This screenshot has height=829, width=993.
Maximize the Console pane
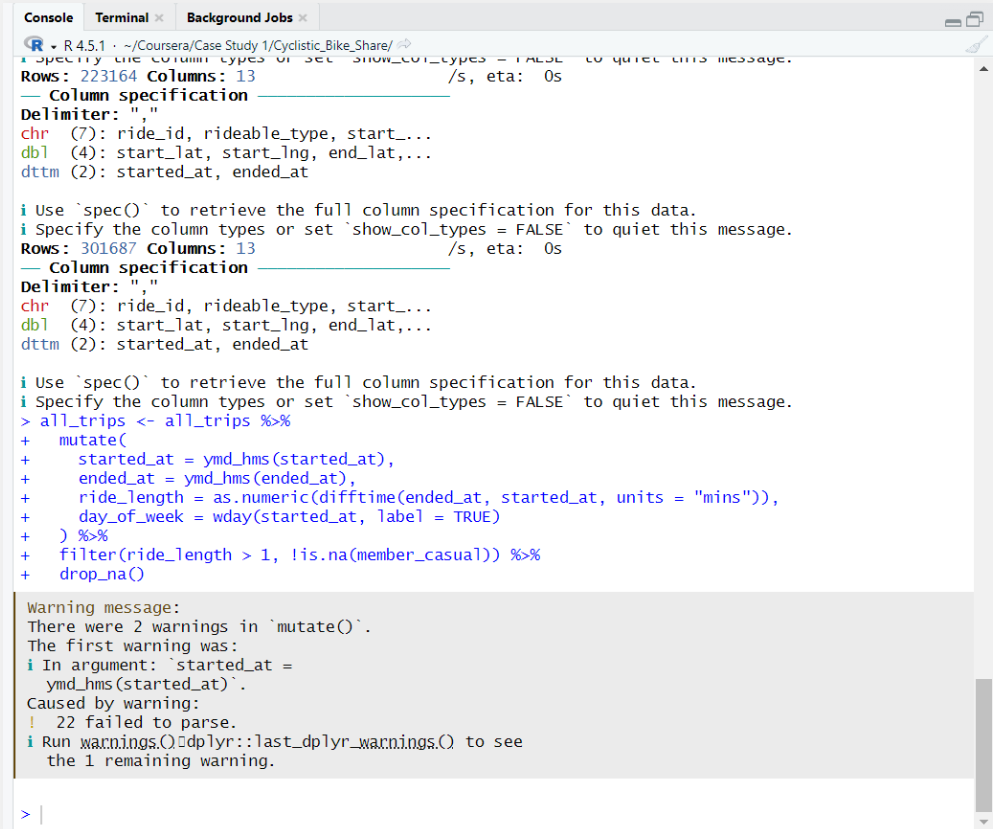coord(976,18)
